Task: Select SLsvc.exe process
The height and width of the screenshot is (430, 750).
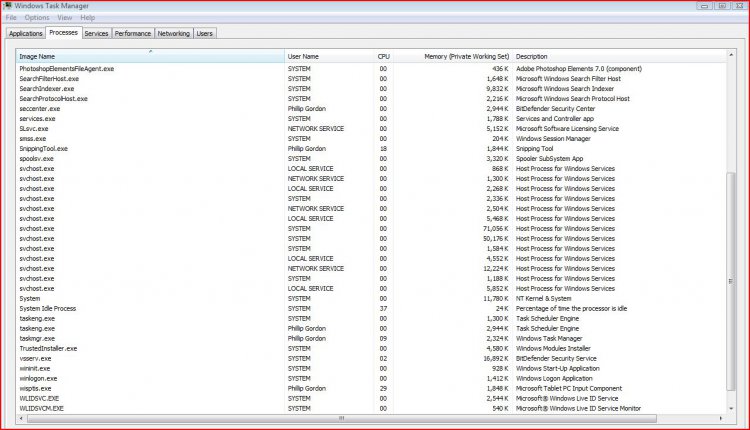Action: tap(371, 129)
